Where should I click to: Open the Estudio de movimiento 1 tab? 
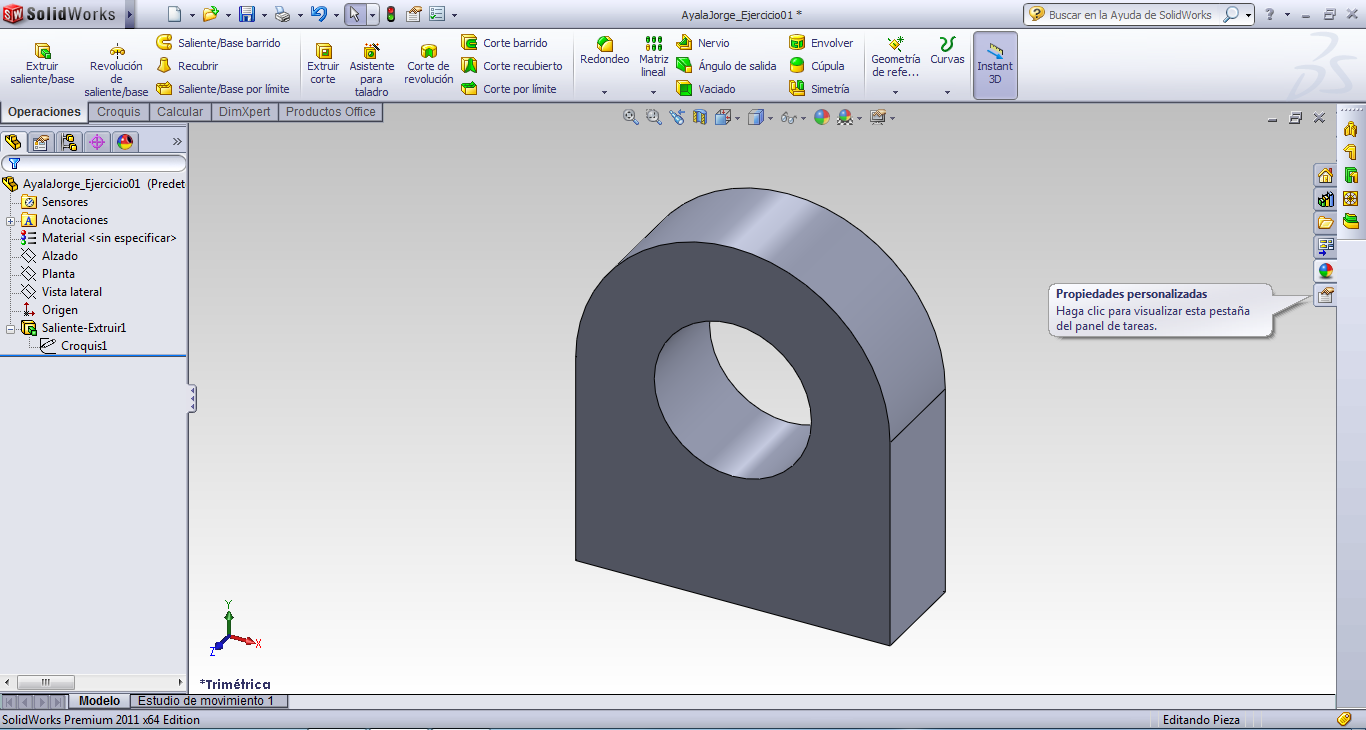208,701
